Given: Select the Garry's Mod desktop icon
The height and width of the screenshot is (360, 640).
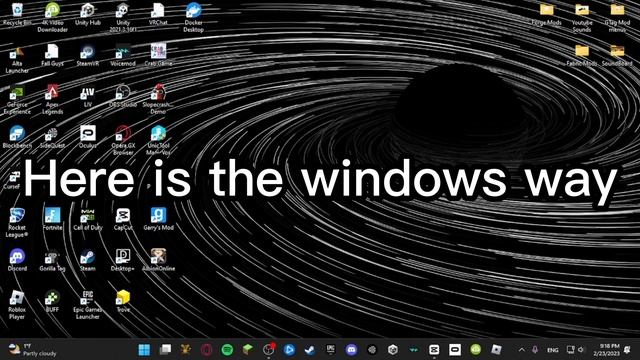Looking at the screenshot, I should coord(158,220).
